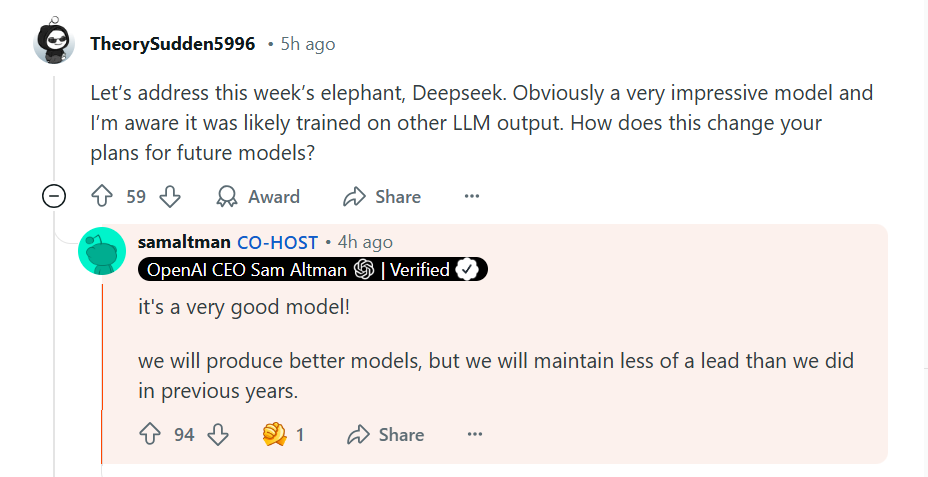
Task: Click the orange thread line beside the reply
Action: [102, 350]
